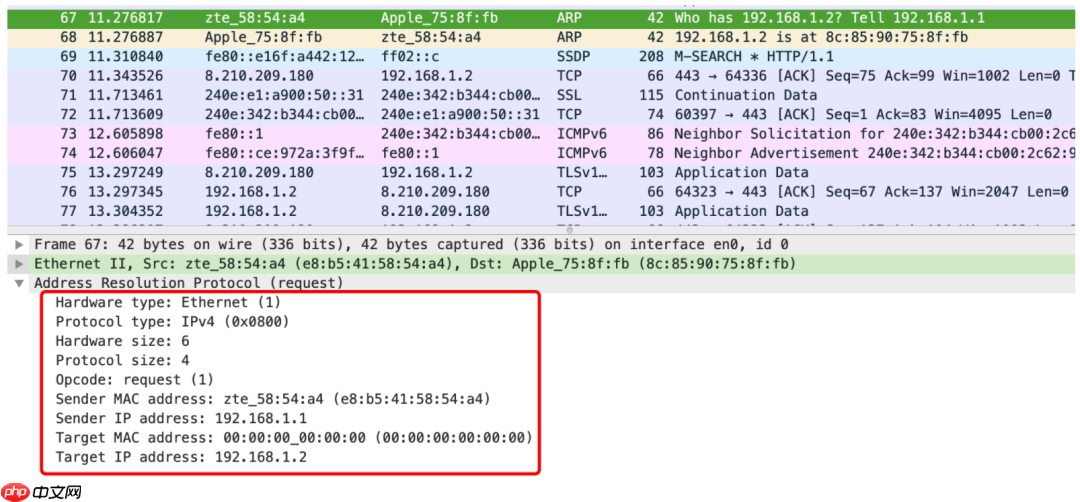Select packet 74 Neighbor Advertisement row

541,153
